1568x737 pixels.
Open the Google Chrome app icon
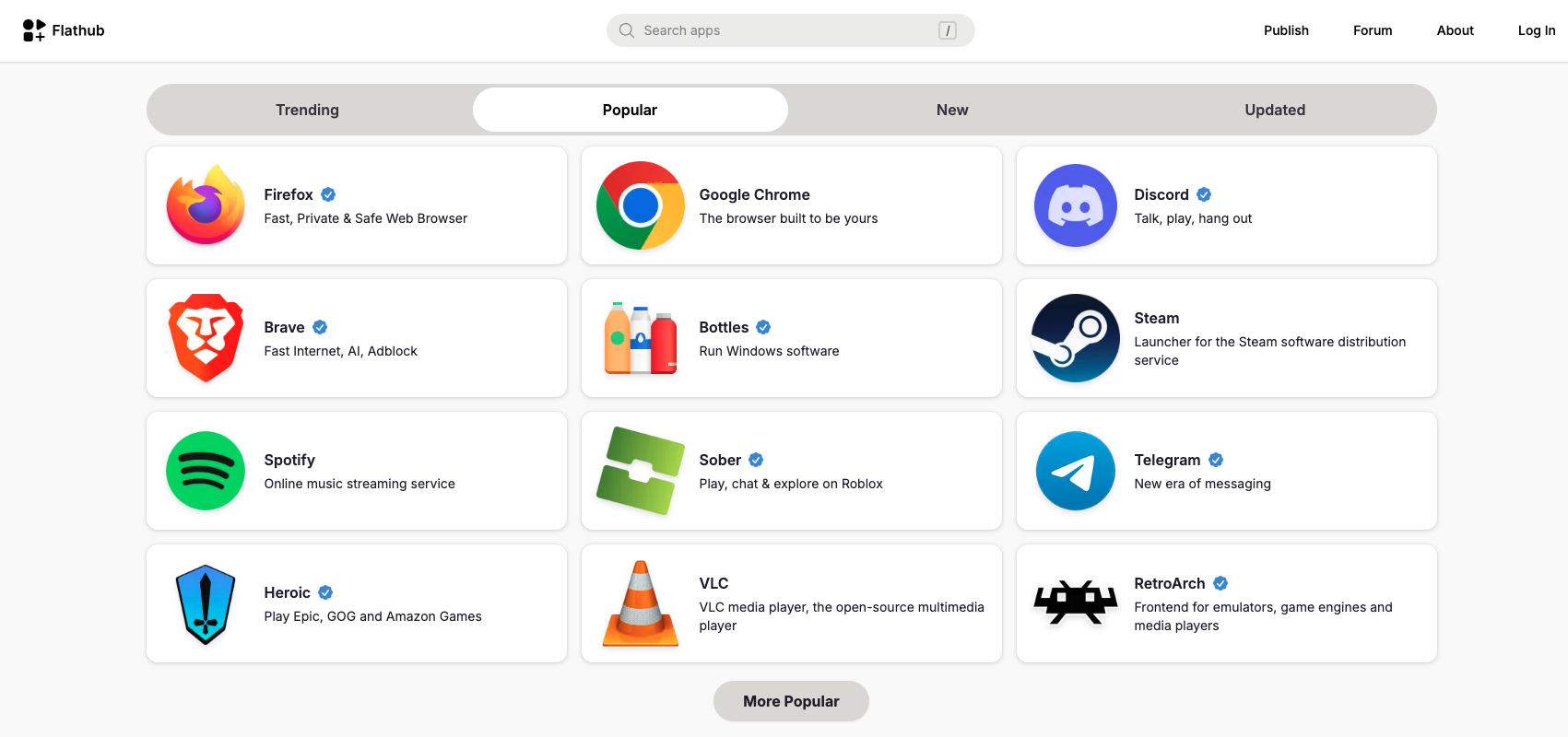coord(641,205)
